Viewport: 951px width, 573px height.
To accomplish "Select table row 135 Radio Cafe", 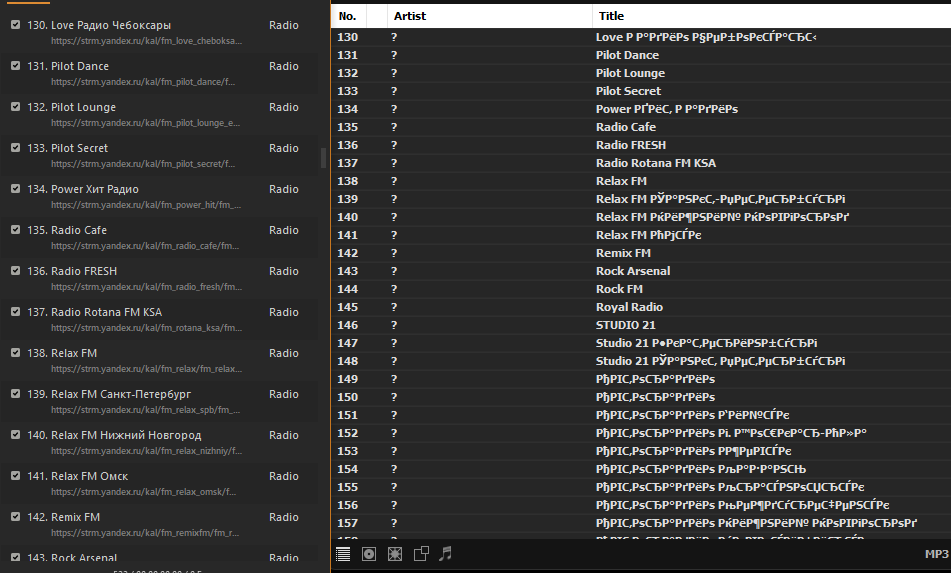I will 641,127.
